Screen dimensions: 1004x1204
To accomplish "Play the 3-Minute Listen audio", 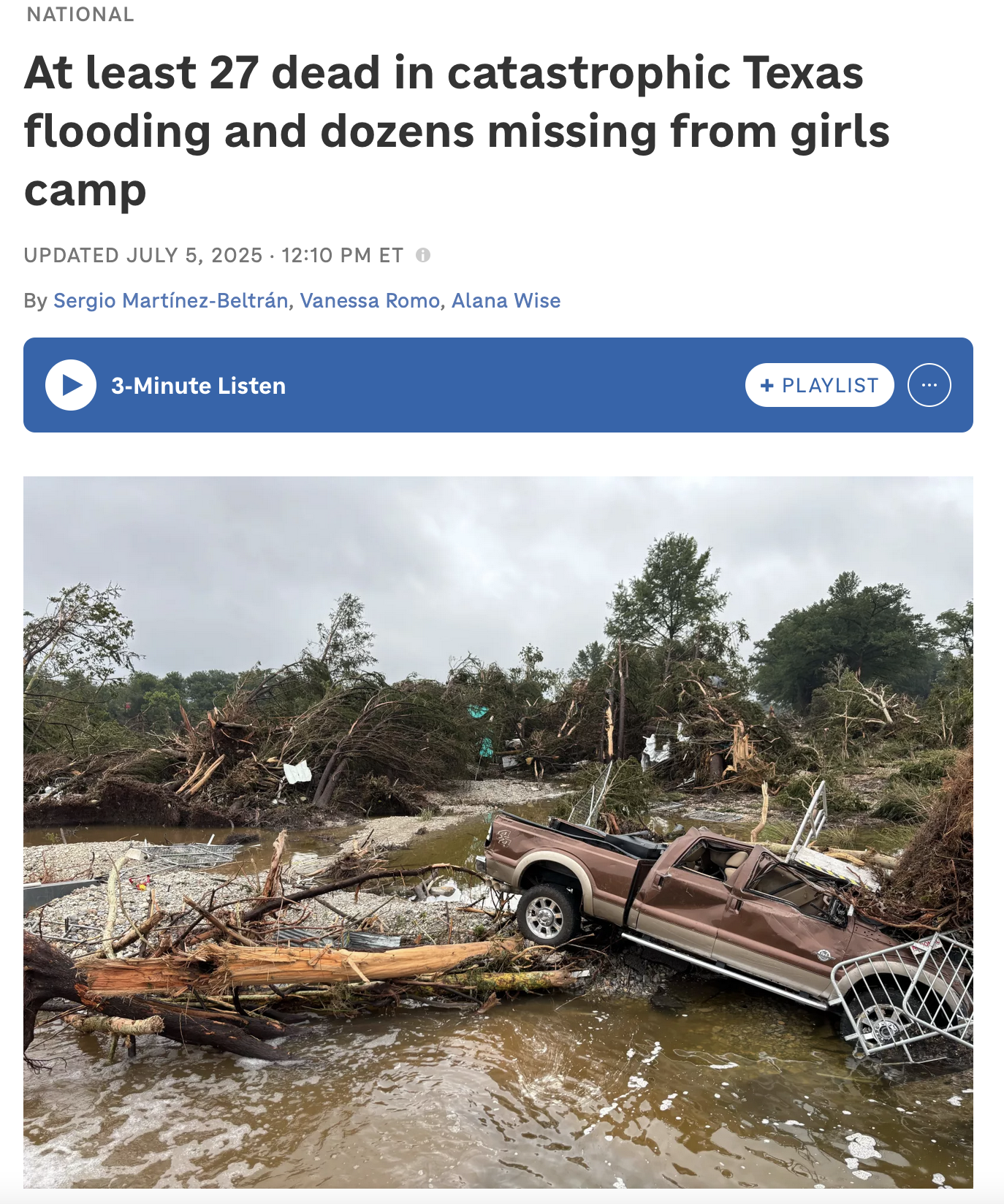I will (x=71, y=385).
